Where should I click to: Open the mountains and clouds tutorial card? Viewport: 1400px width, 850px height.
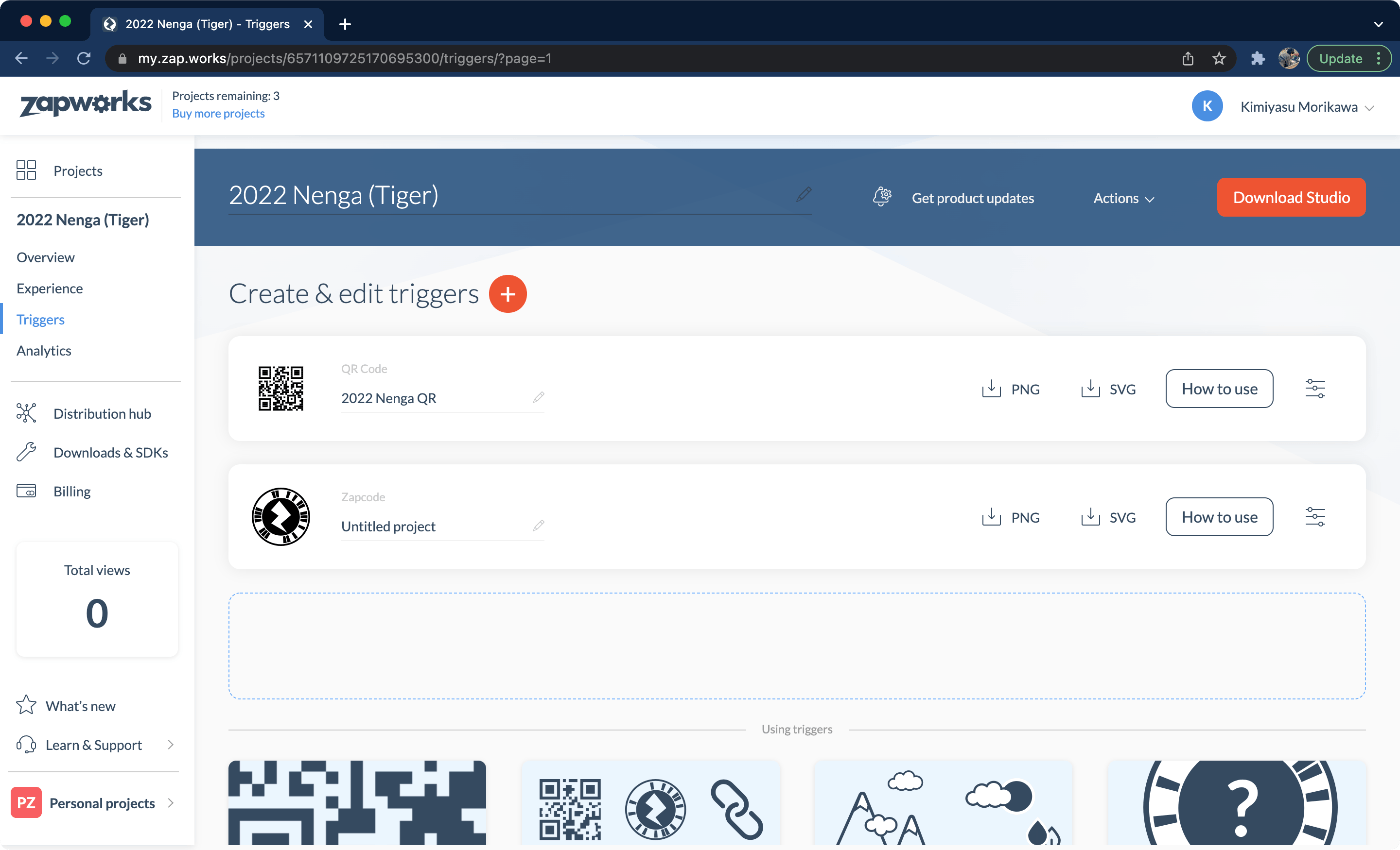point(943,803)
